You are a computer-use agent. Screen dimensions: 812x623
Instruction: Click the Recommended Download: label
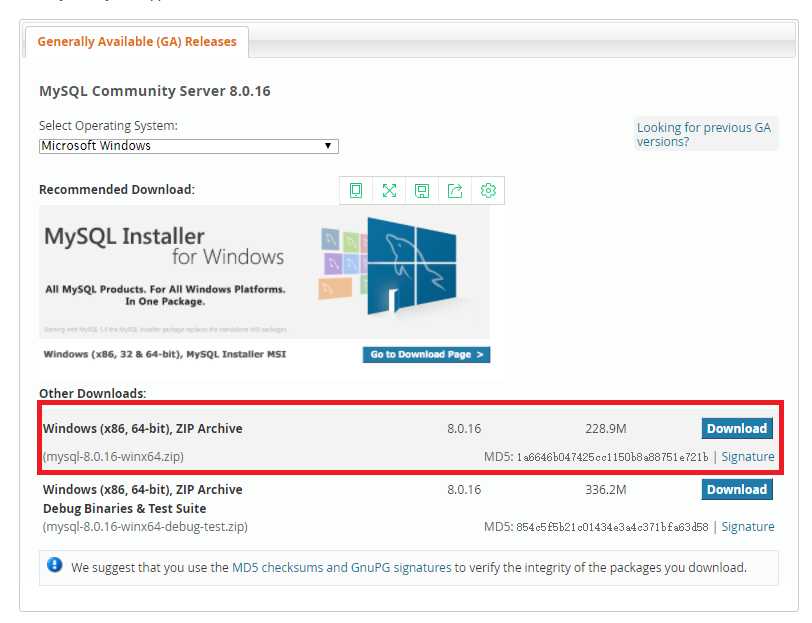[117, 190]
